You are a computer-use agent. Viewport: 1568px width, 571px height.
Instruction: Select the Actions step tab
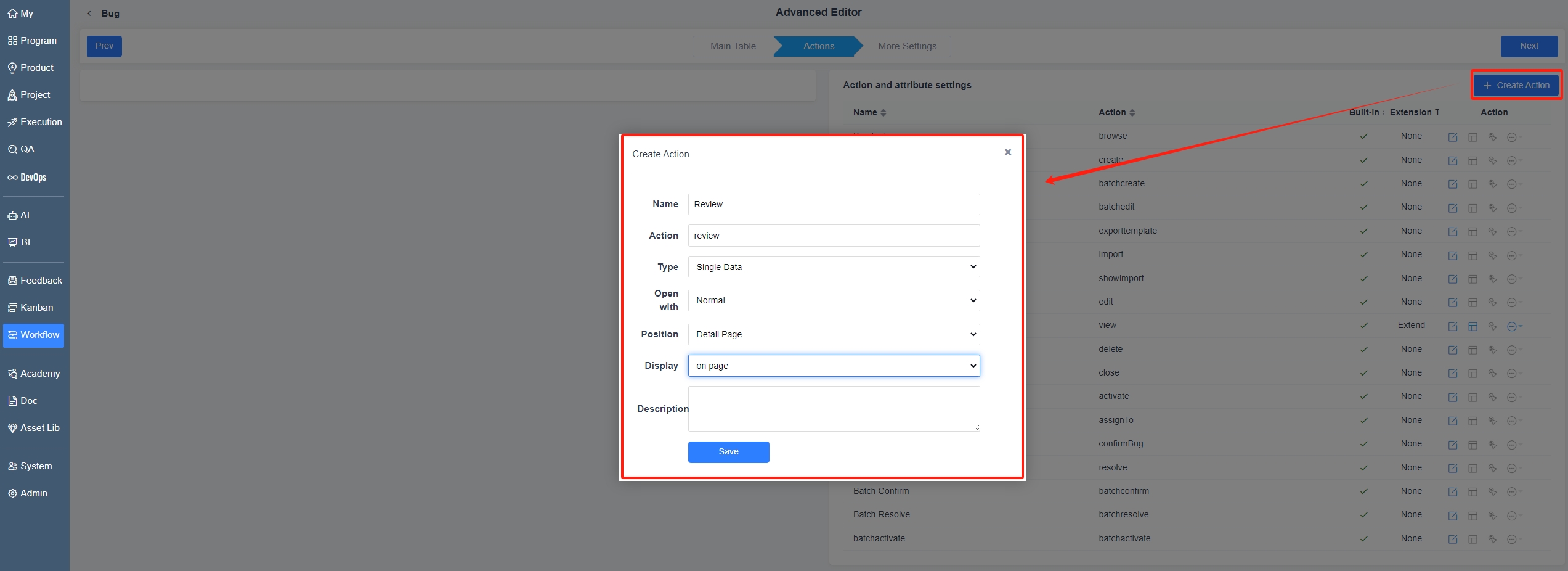(818, 46)
